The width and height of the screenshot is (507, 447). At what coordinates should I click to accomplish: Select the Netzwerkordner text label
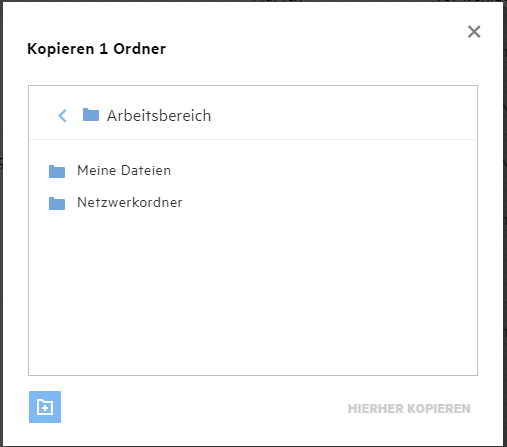[x=130, y=202]
